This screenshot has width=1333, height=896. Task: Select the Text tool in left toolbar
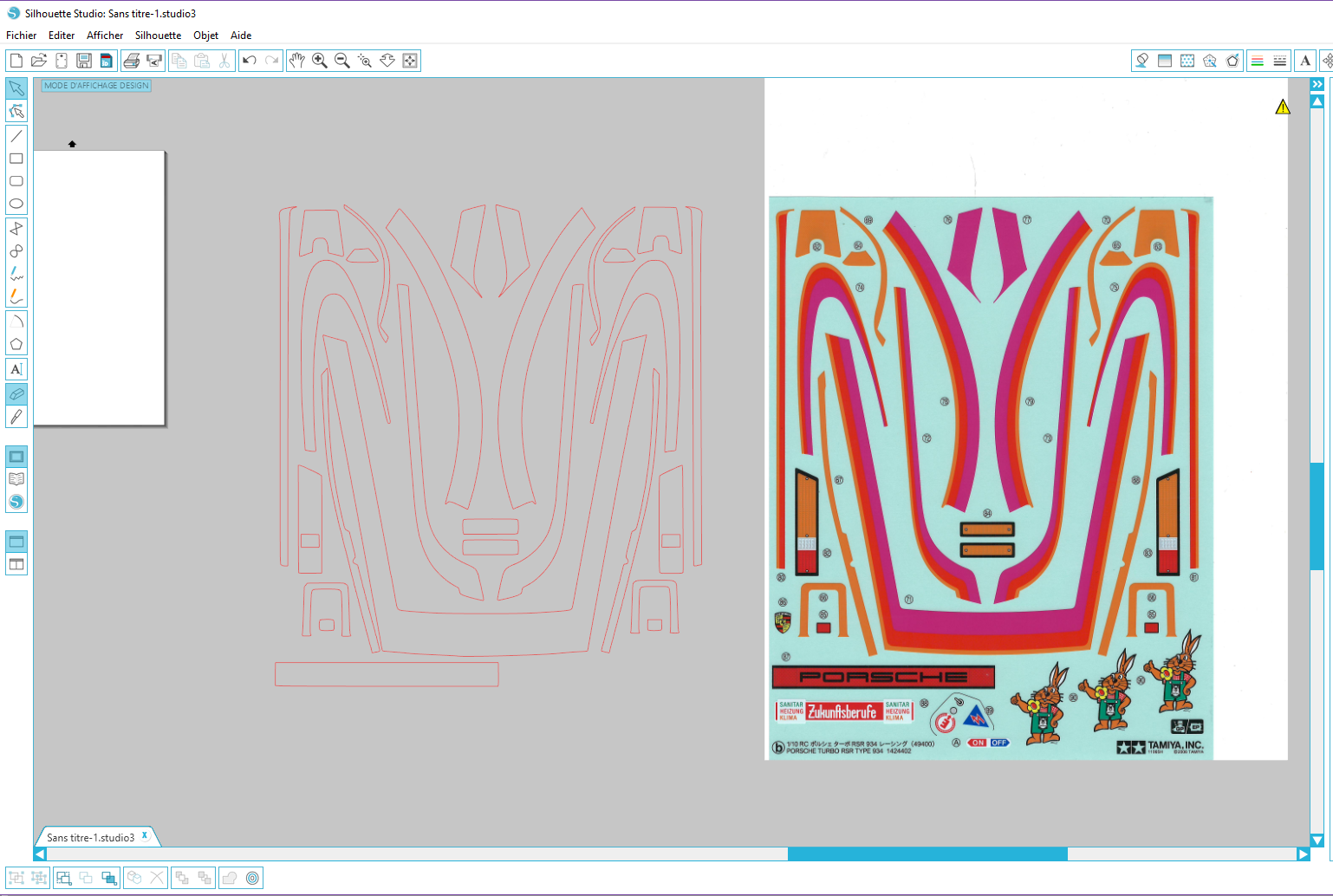(x=16, y=369)
